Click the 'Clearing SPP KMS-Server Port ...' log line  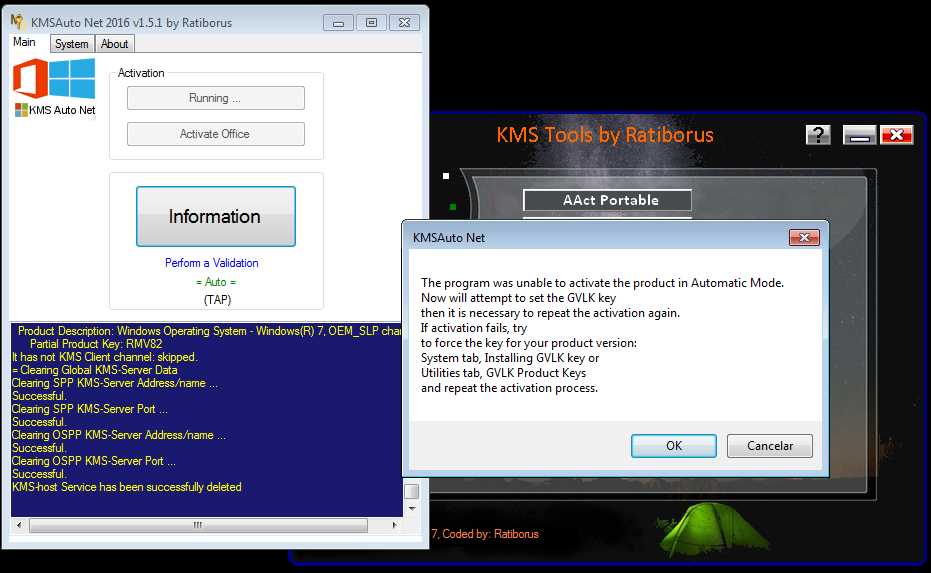[x=90, y=409]
